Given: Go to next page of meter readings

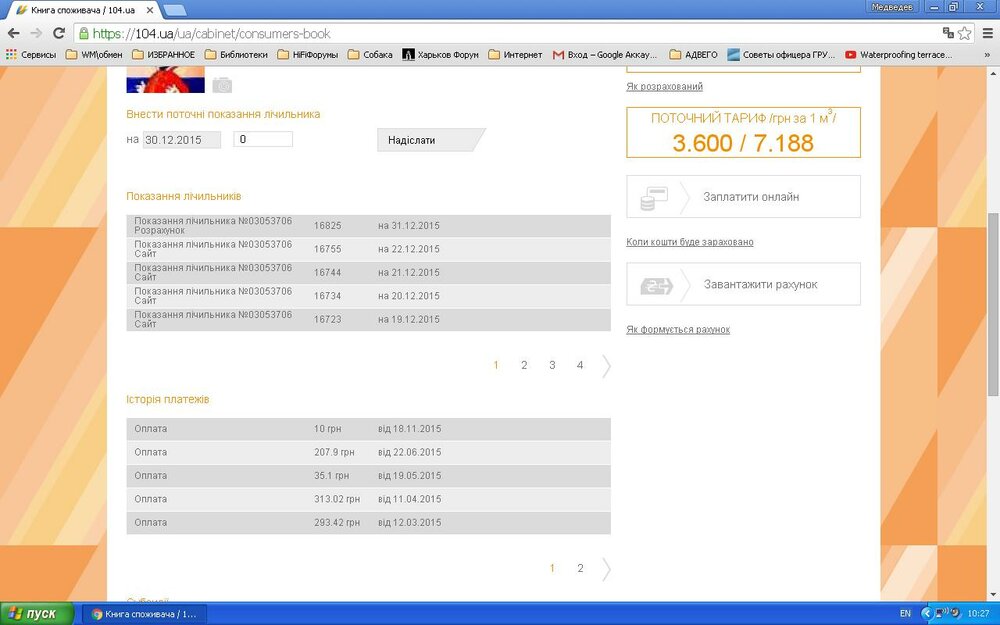Looking at the screenshot, I should tap(606, 366).
